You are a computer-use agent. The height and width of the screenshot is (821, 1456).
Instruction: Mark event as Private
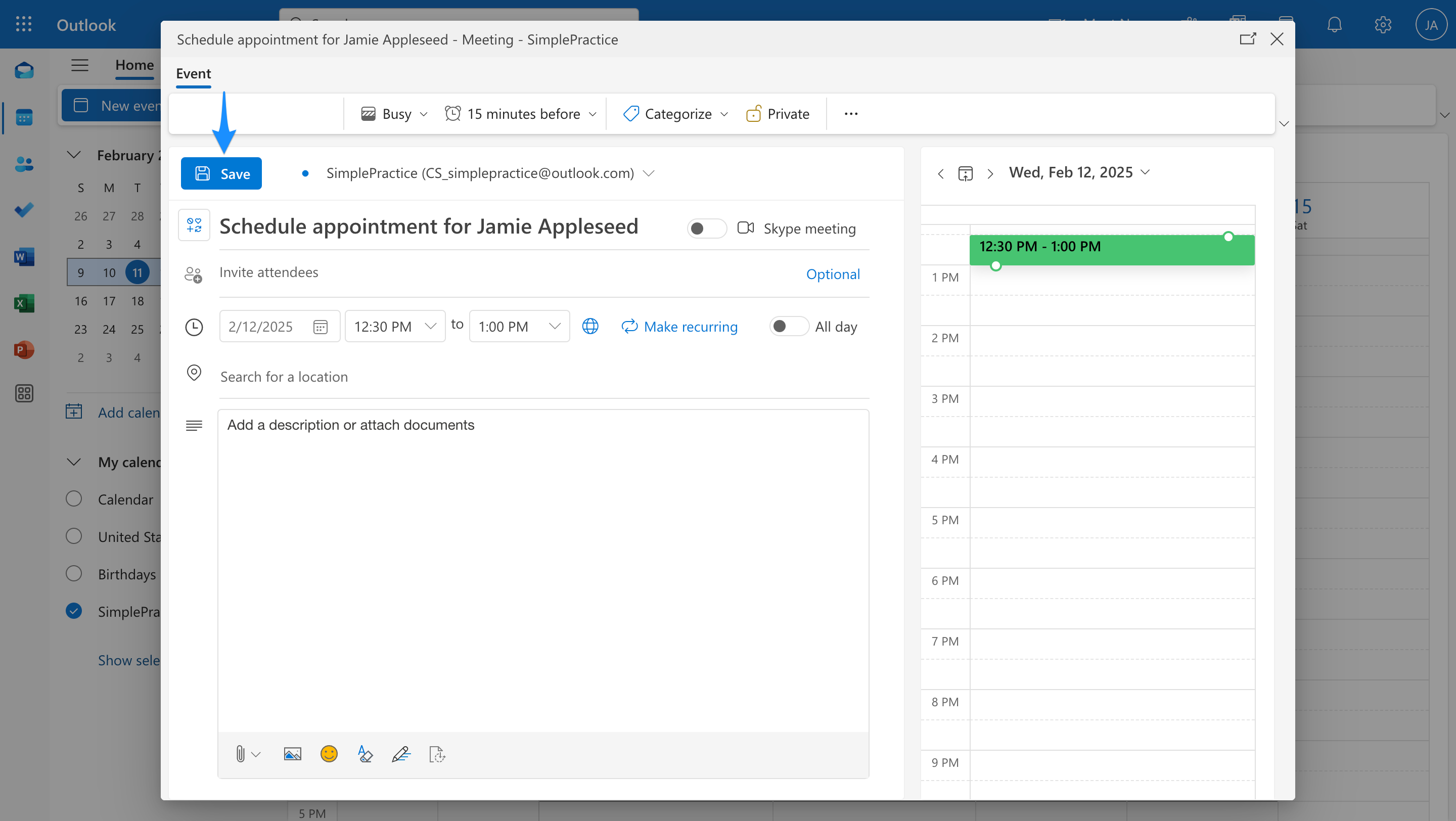tap(778, 114)
